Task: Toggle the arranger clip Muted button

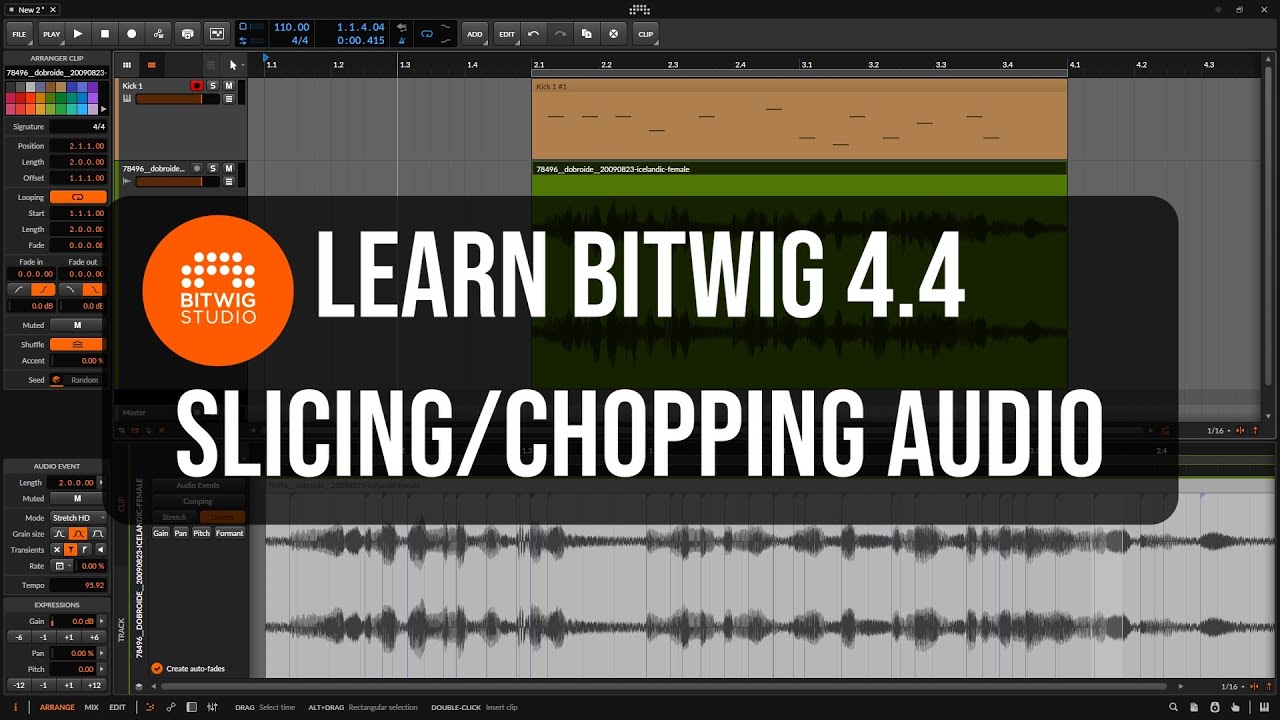Action: (x=77, y=325)
